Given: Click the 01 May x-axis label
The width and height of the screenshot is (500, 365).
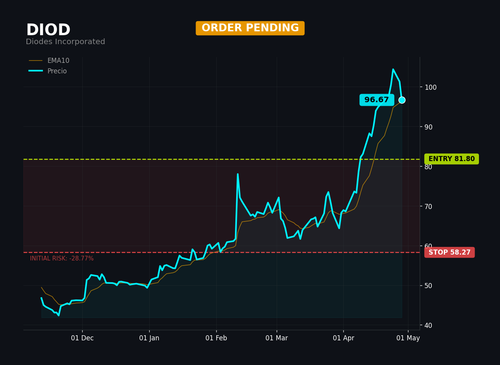Looking at the screenshot, I should coord(408,338).
